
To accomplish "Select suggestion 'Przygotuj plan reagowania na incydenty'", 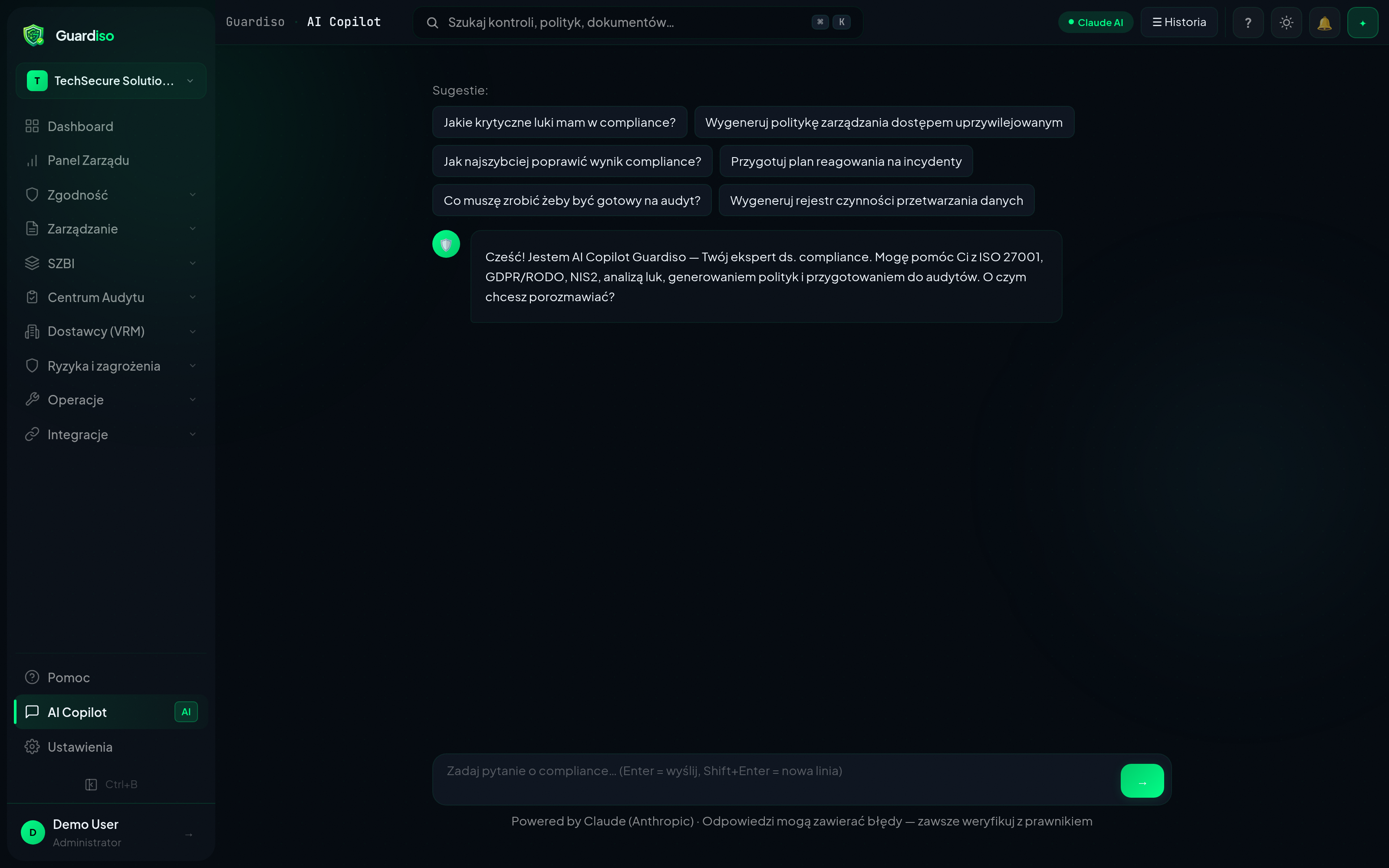I will coord(846,161).
